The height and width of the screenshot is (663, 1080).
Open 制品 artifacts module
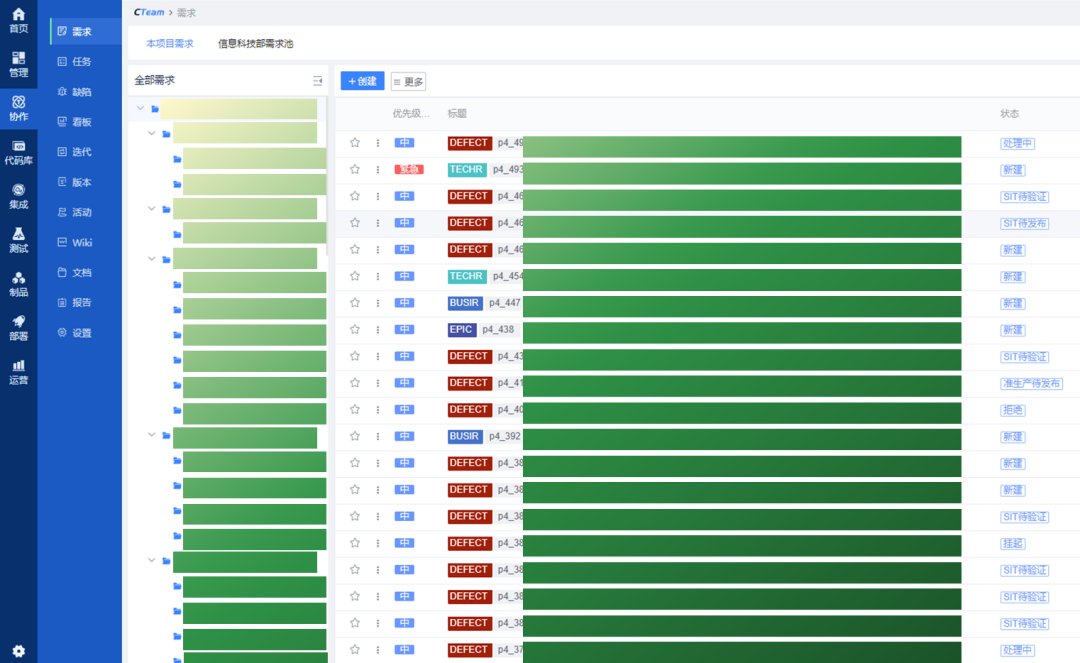pyautogui.click(x=19, y=284)
